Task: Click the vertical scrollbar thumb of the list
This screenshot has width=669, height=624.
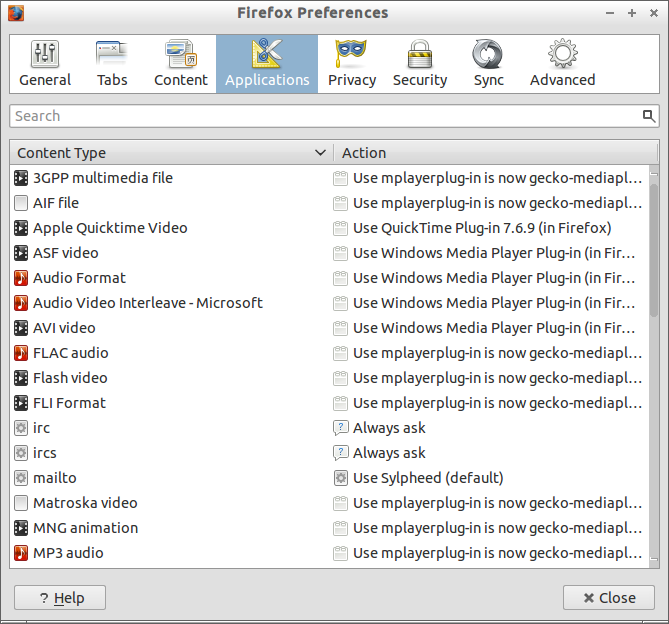Action: (654, 250)
